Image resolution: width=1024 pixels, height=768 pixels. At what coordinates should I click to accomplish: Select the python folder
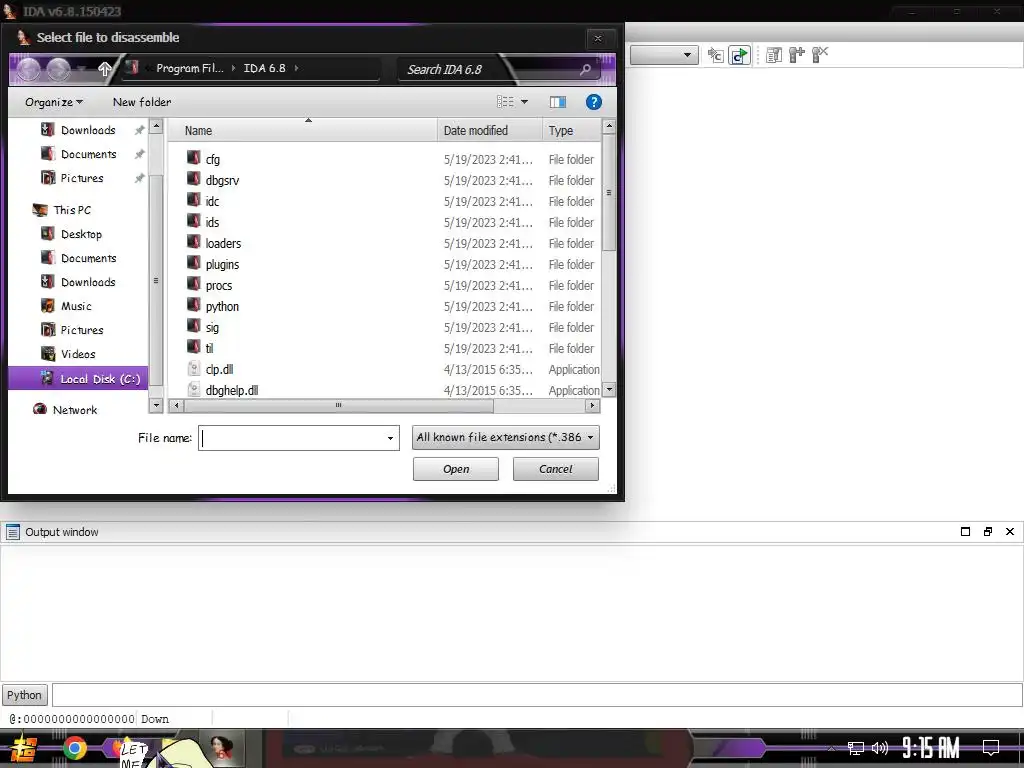[x=222, y=306]
